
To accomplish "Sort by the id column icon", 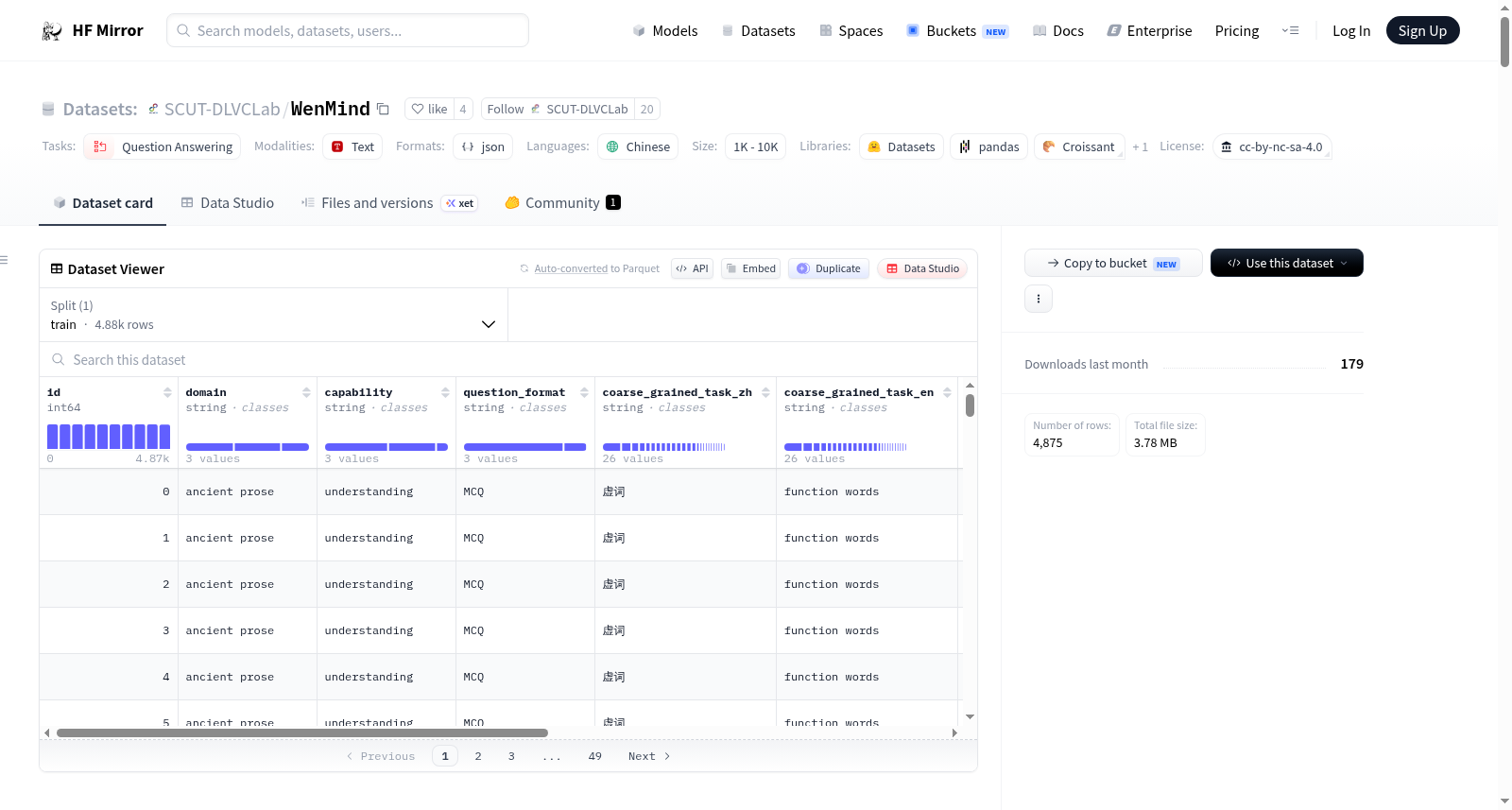I will (x=167, y=392).
